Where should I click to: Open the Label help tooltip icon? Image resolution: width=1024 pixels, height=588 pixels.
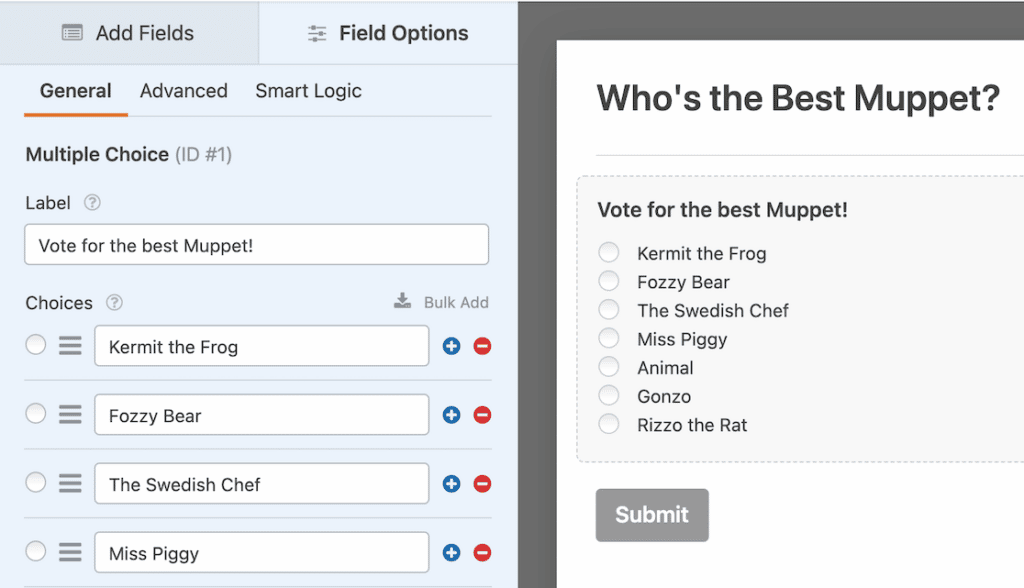[91, 203]
